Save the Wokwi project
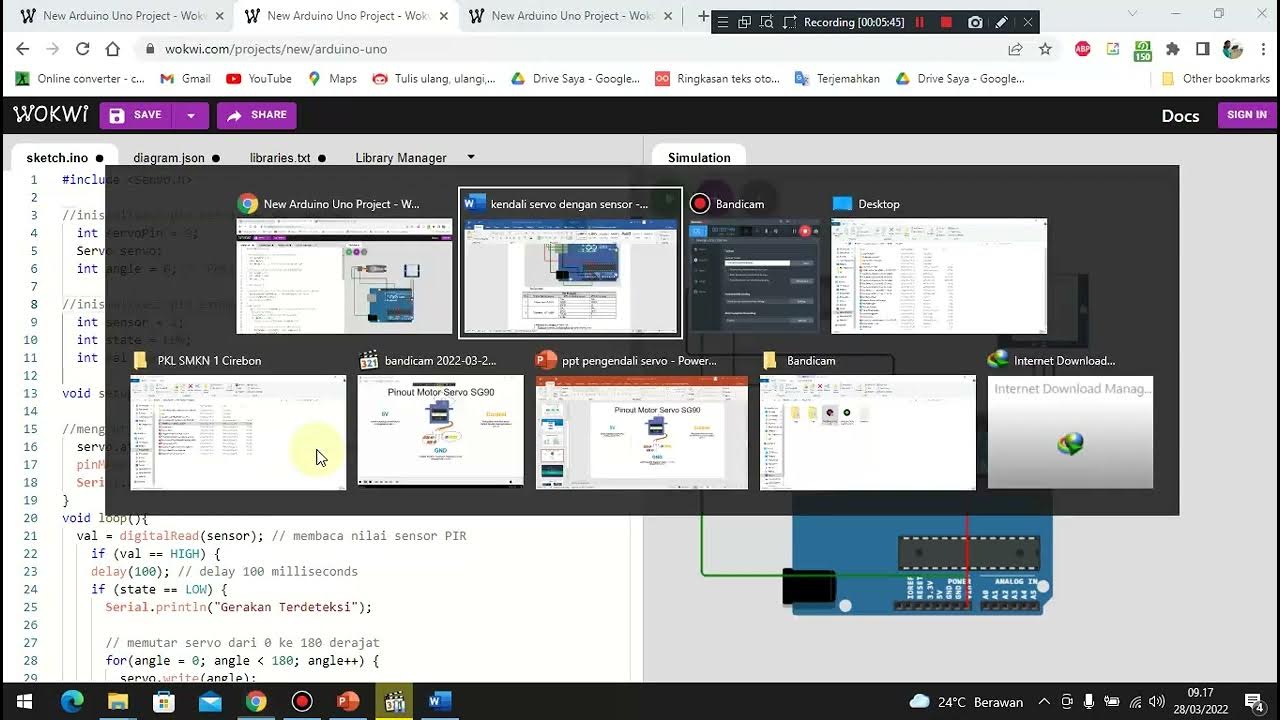This screenshot has height=720, width=1280. 135,115
